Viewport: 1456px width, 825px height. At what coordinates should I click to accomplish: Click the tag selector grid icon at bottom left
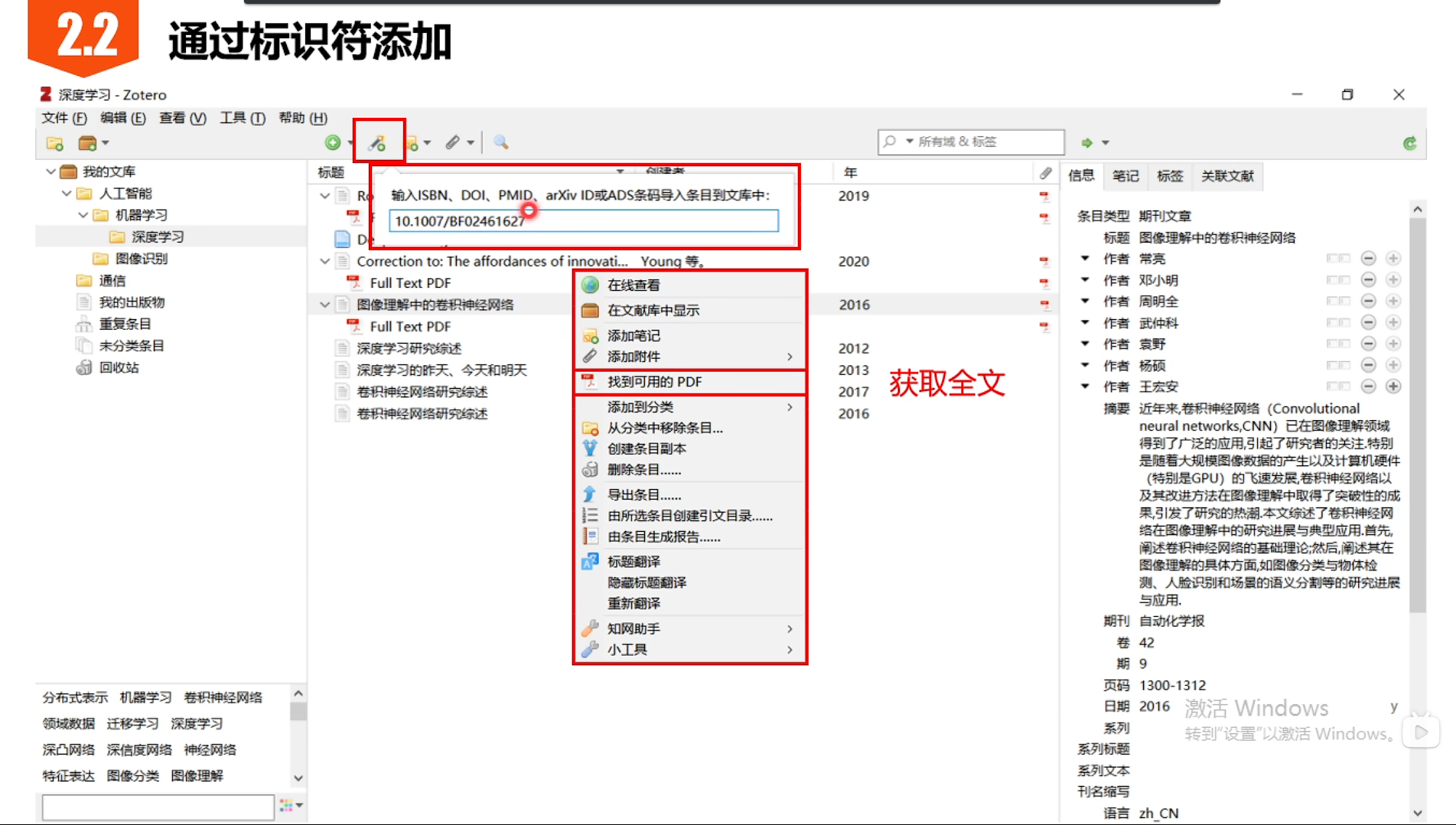[x=287, y=804]
